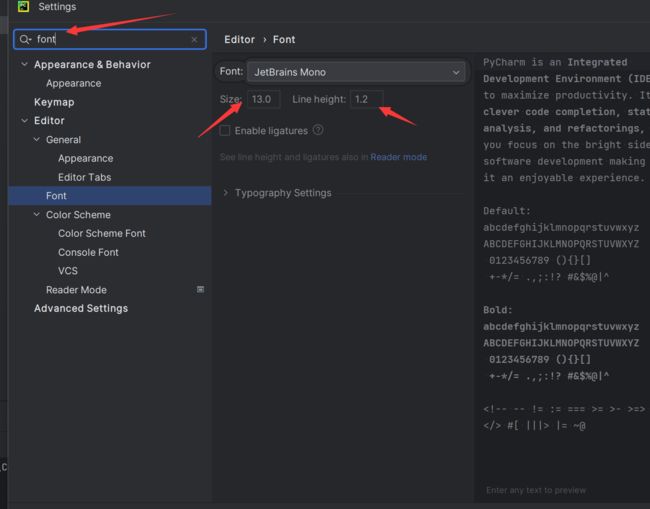Screen dimensions: 650x509
Task: Click the Reader mode link
Action: [x=399, y=157]
